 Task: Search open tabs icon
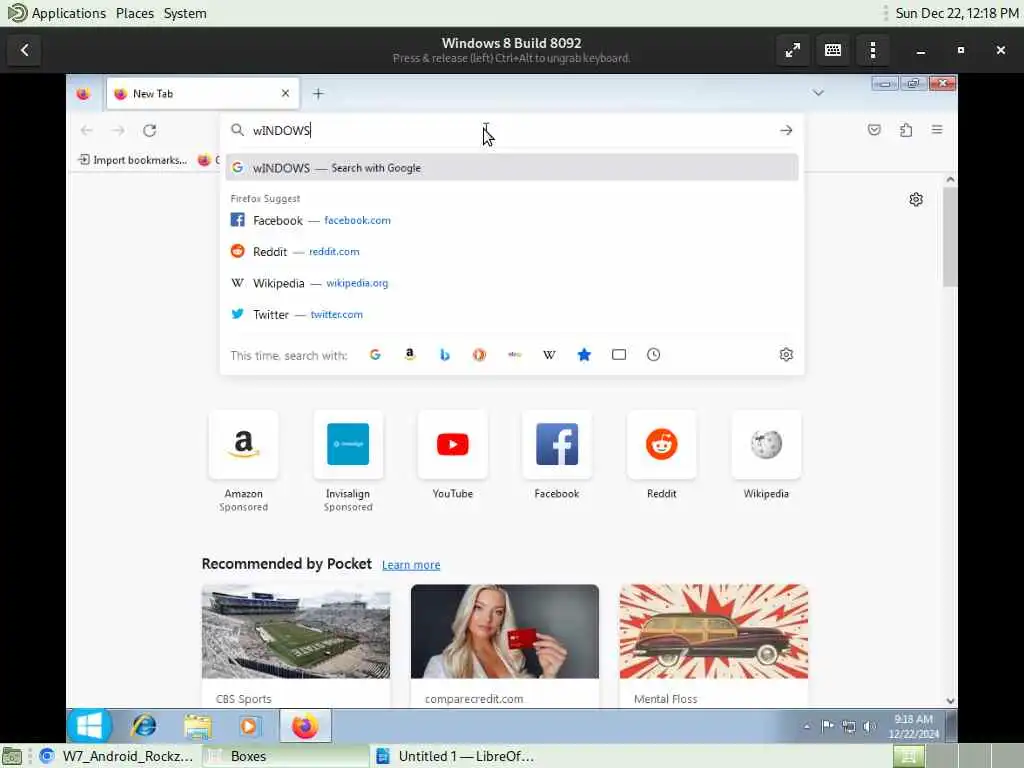point(619,355)
